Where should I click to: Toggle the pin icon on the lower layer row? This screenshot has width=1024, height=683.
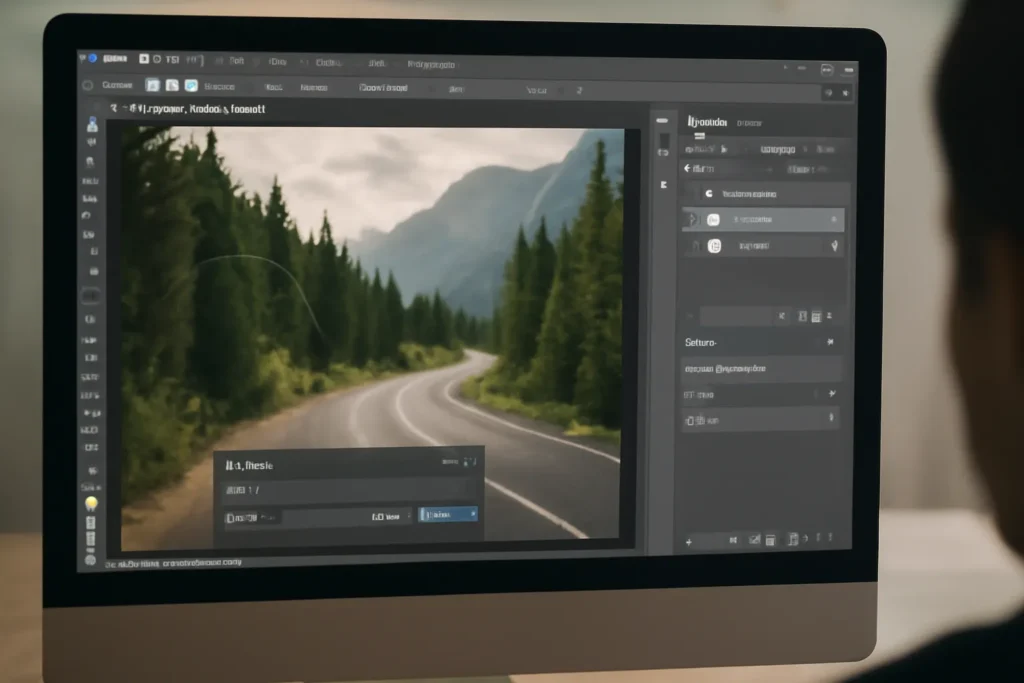pyautogui.click(x=835, y=246)
